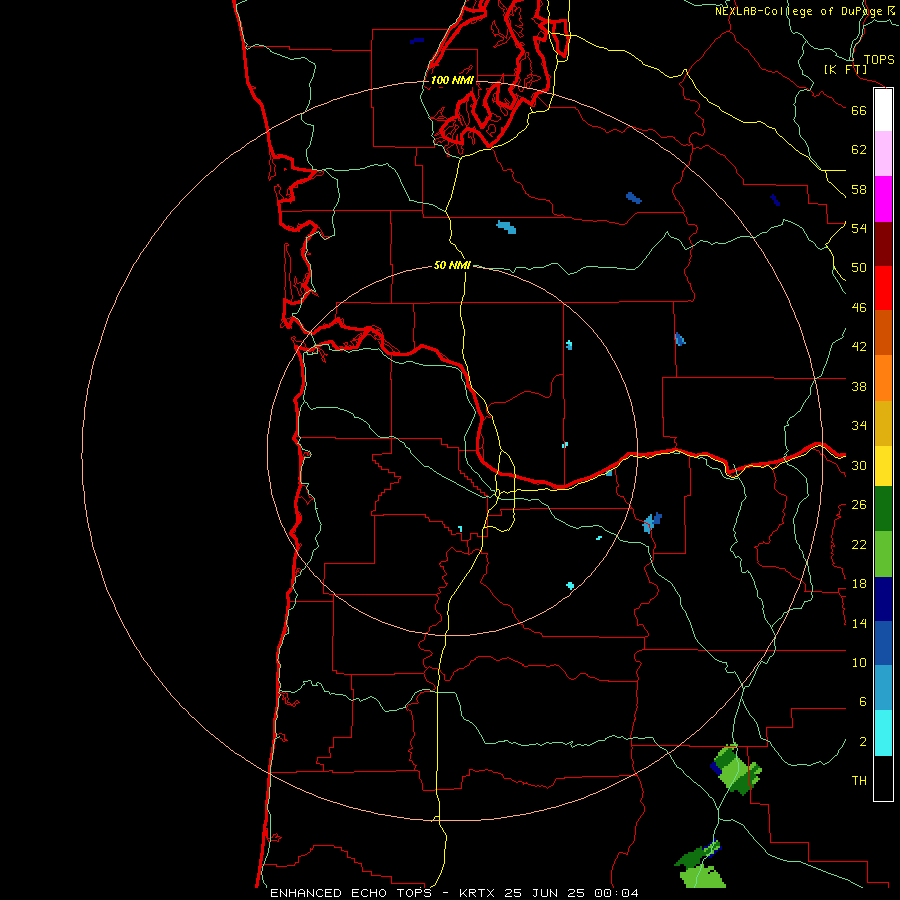Click the large green echo cluster inside the outer ring
Viewport: 900px width, 900px height.
736,770
